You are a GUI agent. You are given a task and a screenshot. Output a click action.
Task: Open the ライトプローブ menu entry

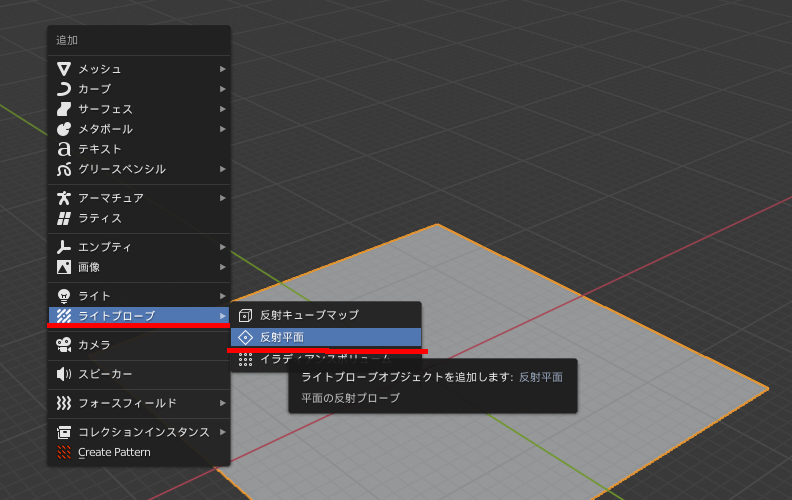pyautogui.click(x=139, y=316)
